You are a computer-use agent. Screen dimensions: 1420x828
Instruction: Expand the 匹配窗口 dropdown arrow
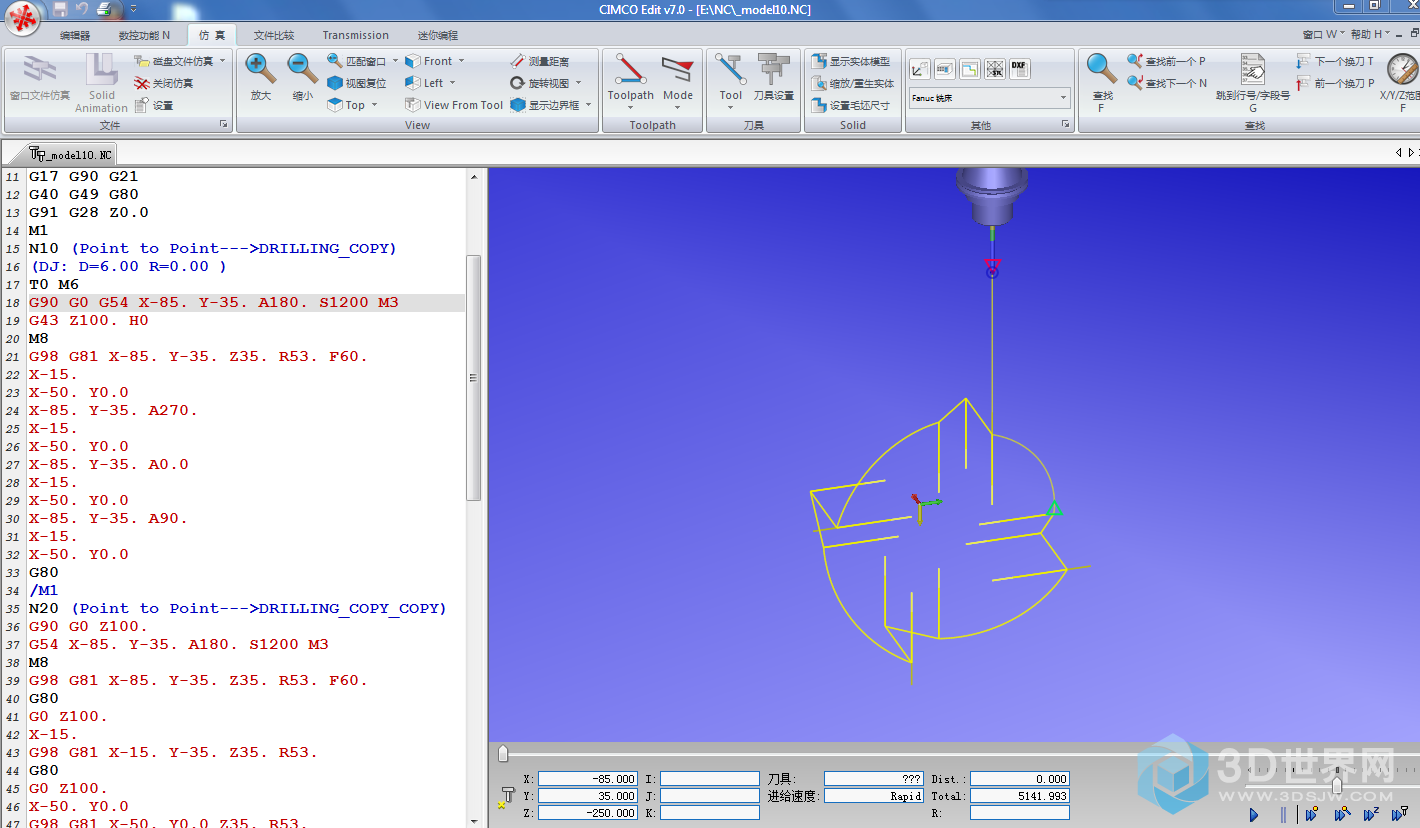[395, 61]
